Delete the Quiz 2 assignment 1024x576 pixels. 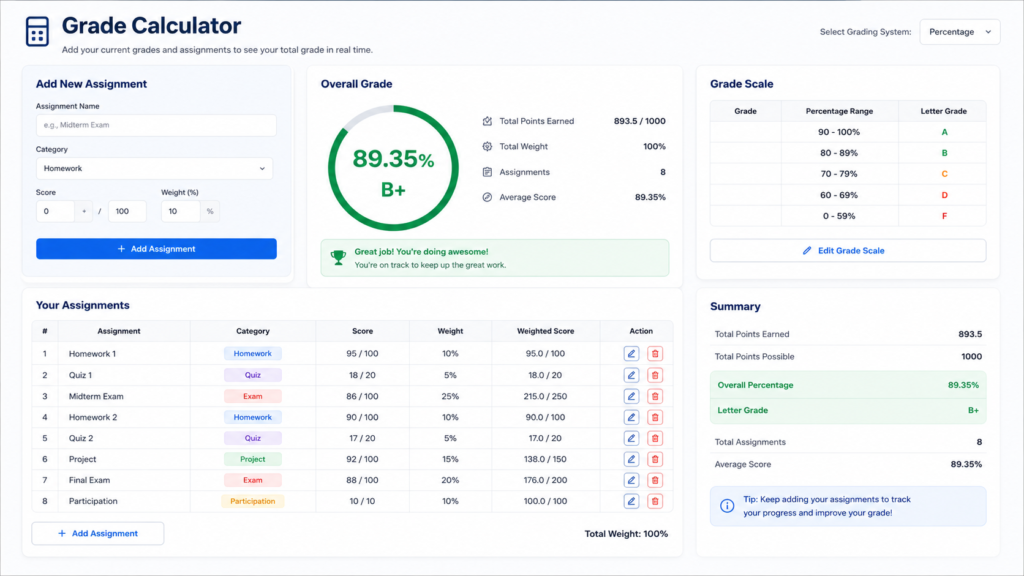pyautogui.click(x=654, y=438)
